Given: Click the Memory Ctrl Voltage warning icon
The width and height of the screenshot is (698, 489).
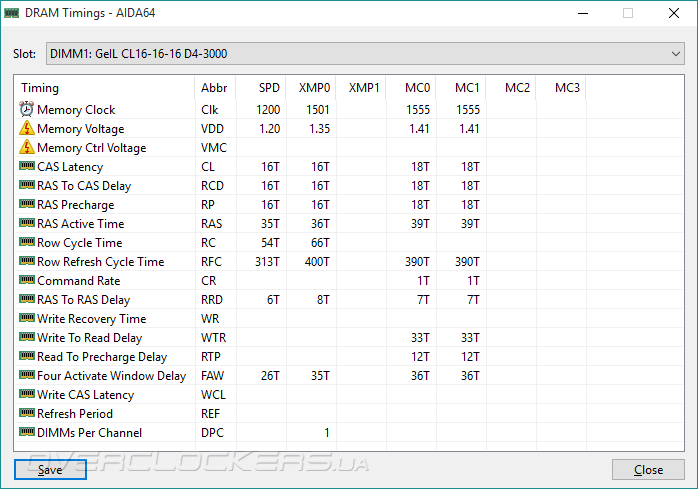Looking at the screenshot, I should [27, 147].
